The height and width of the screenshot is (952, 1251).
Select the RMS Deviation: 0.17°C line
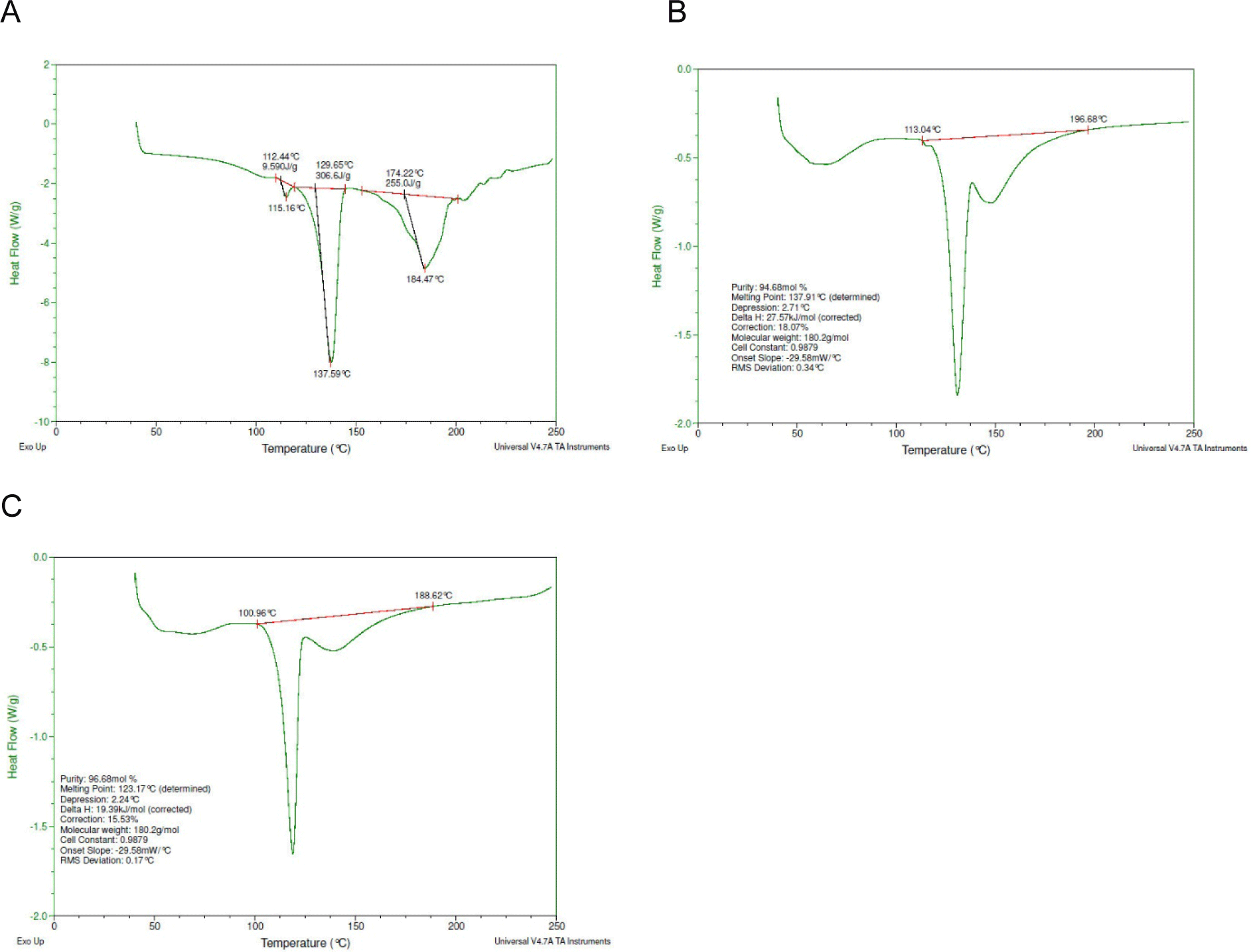pyautogui.click(x=107, y=860)
